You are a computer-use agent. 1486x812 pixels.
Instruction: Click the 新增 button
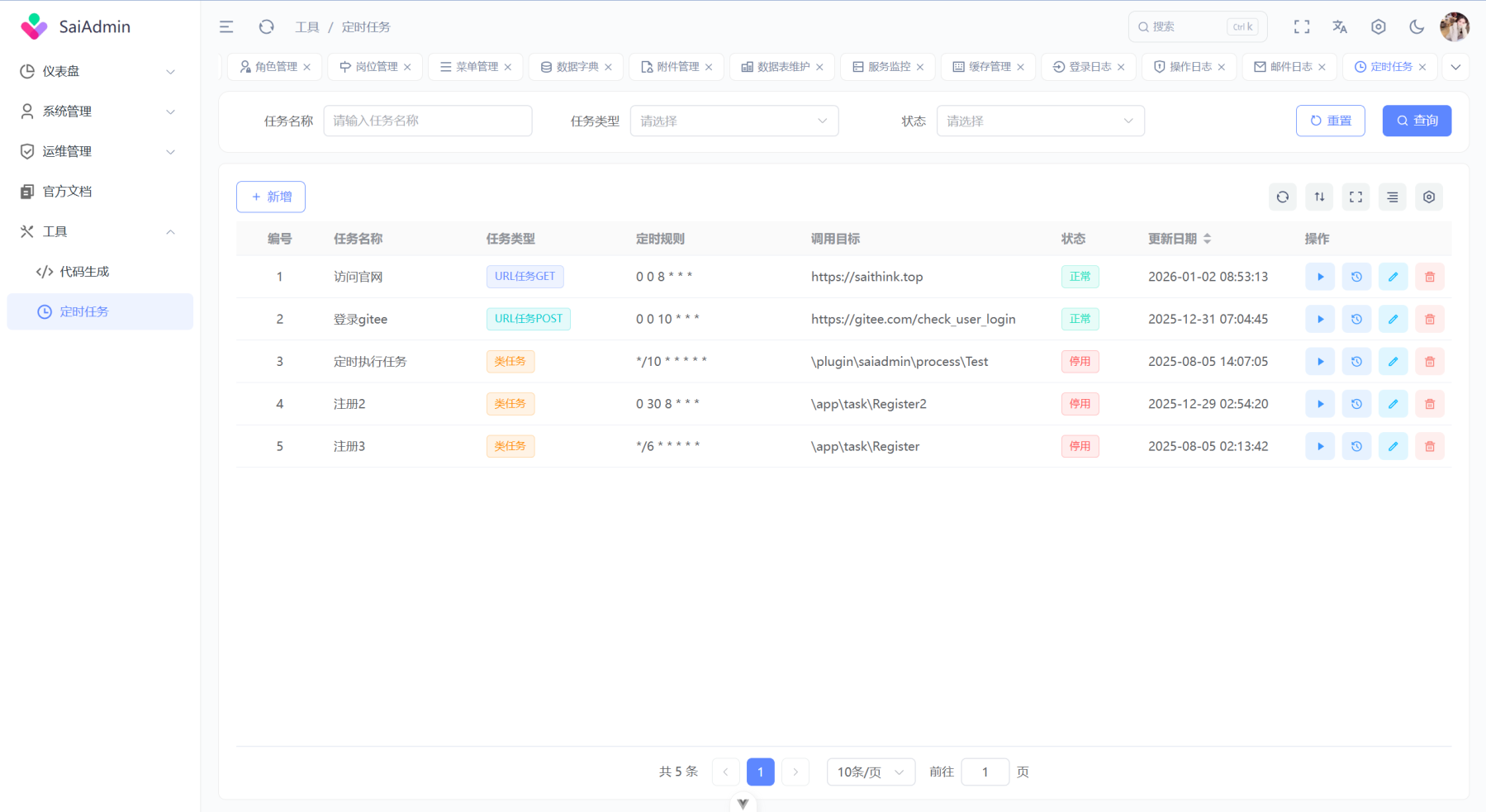coord(271,197)
